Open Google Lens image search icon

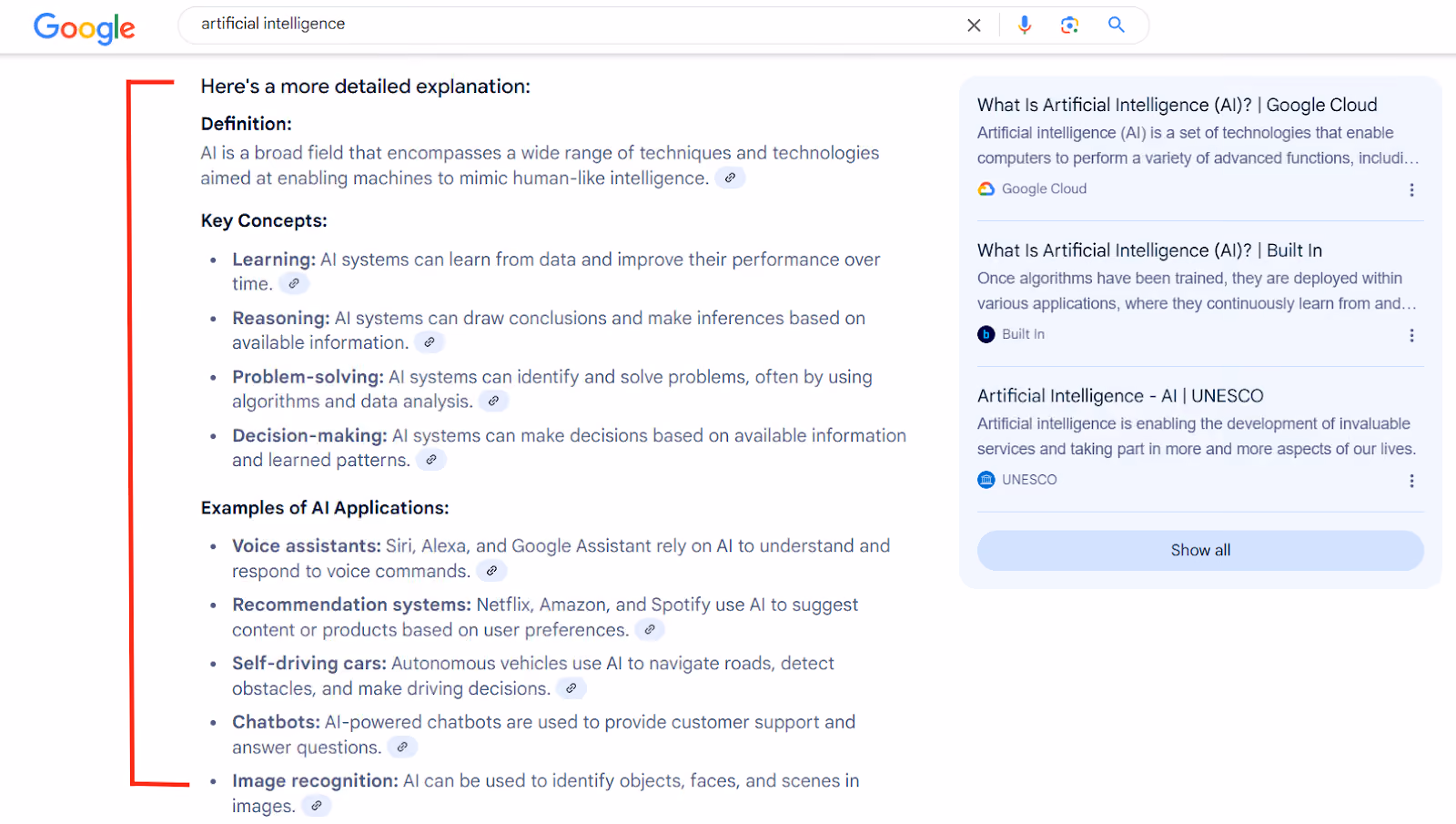click(x=1070, y=25)
